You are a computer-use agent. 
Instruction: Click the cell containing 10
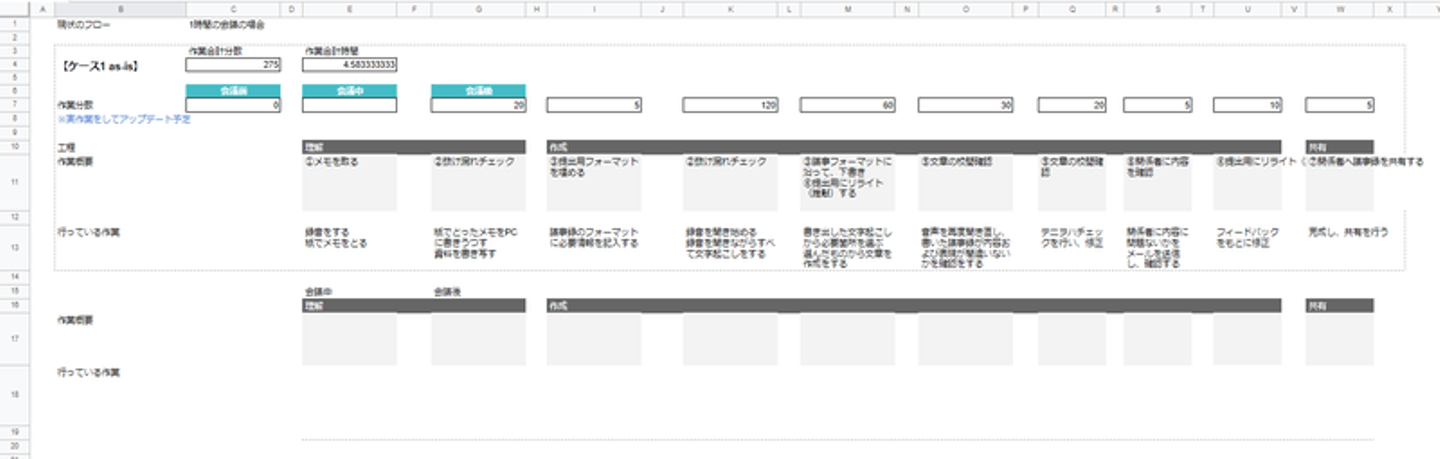(1247, 104)
